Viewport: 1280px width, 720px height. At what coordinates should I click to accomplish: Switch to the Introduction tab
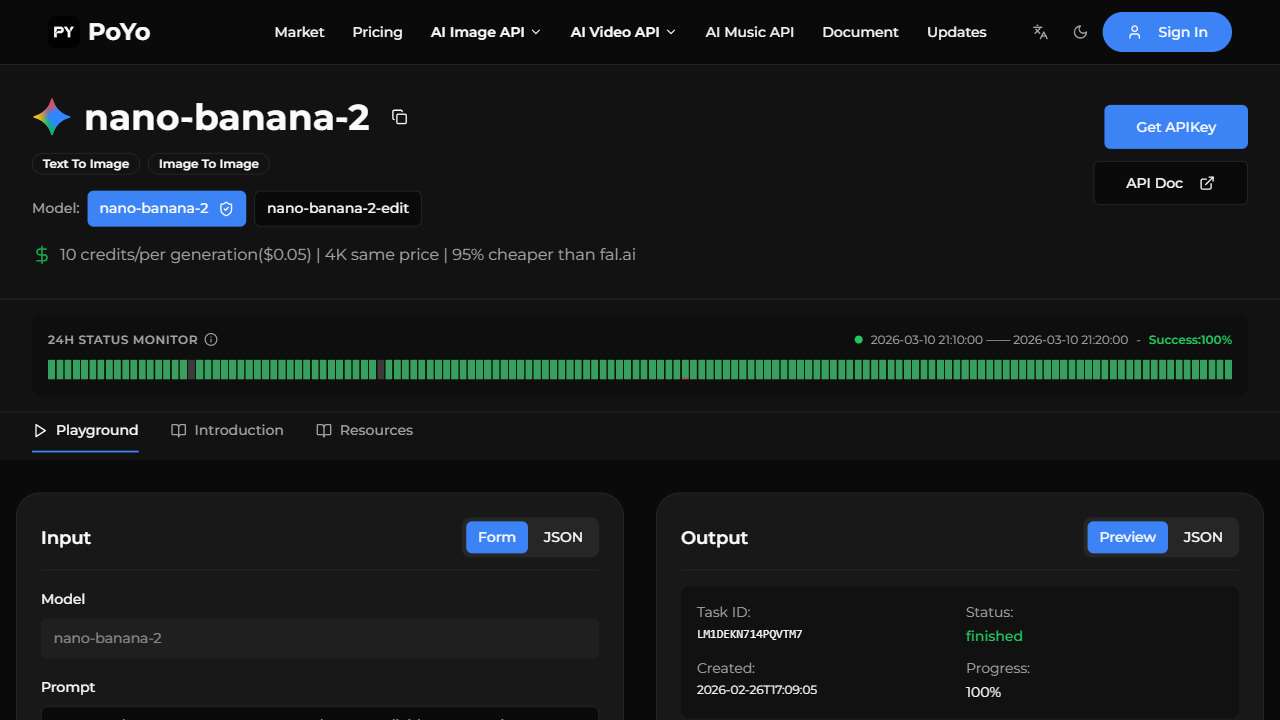[x=238, y=430]
